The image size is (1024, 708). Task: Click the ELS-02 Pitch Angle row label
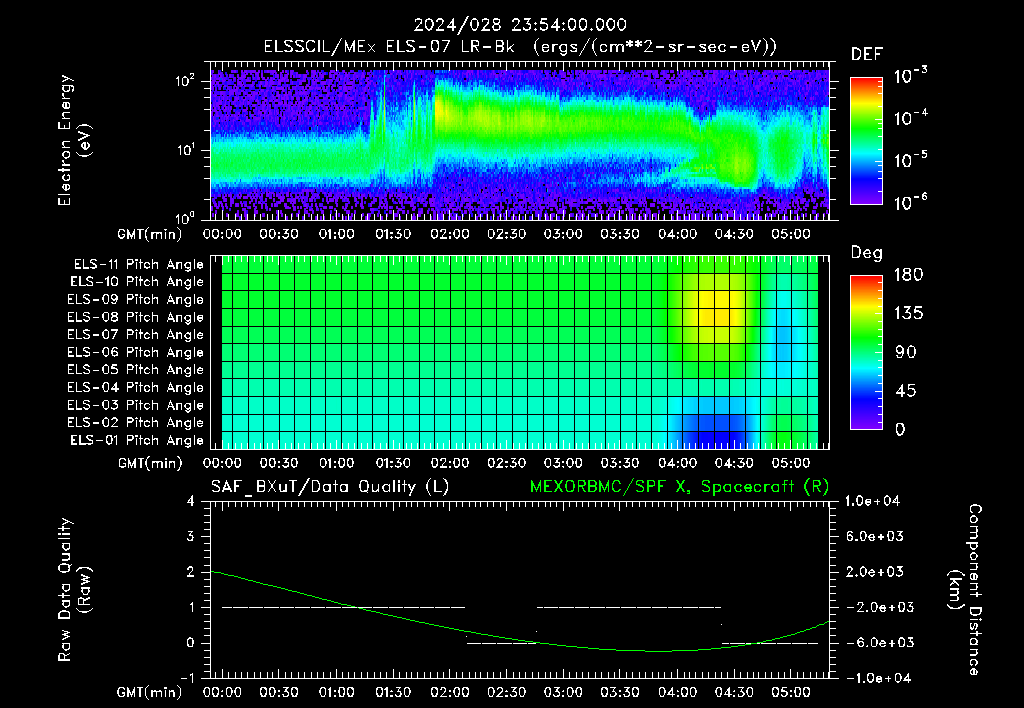(136, 423)
